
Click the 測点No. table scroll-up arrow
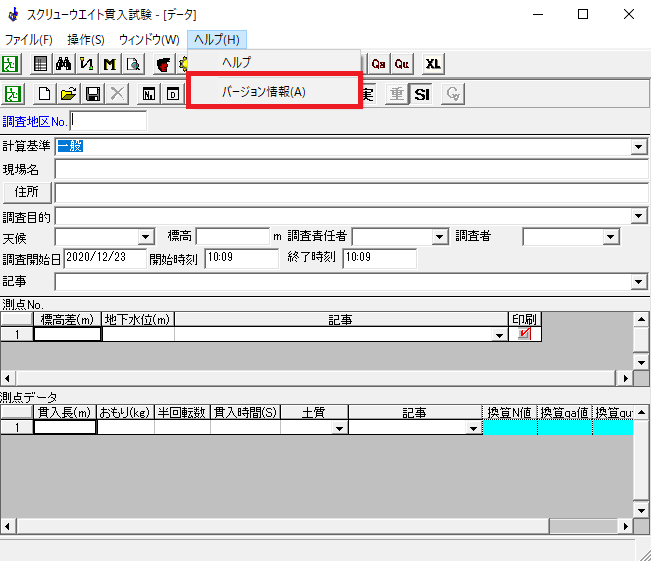[641, 319]
